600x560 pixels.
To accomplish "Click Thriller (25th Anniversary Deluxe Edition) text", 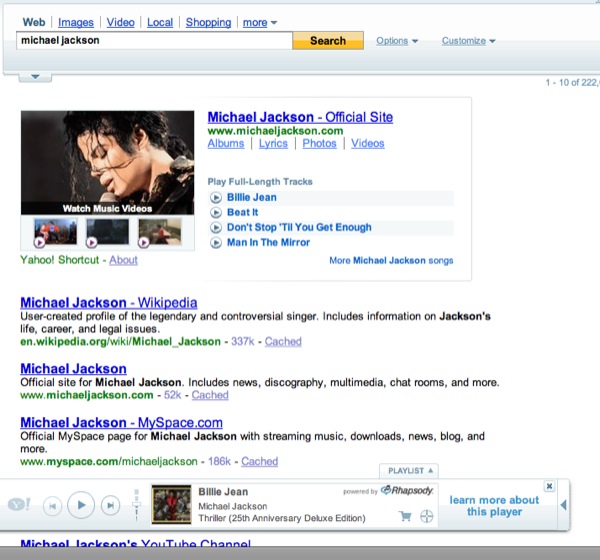I will pyautogui.click(x=282, y=518).
